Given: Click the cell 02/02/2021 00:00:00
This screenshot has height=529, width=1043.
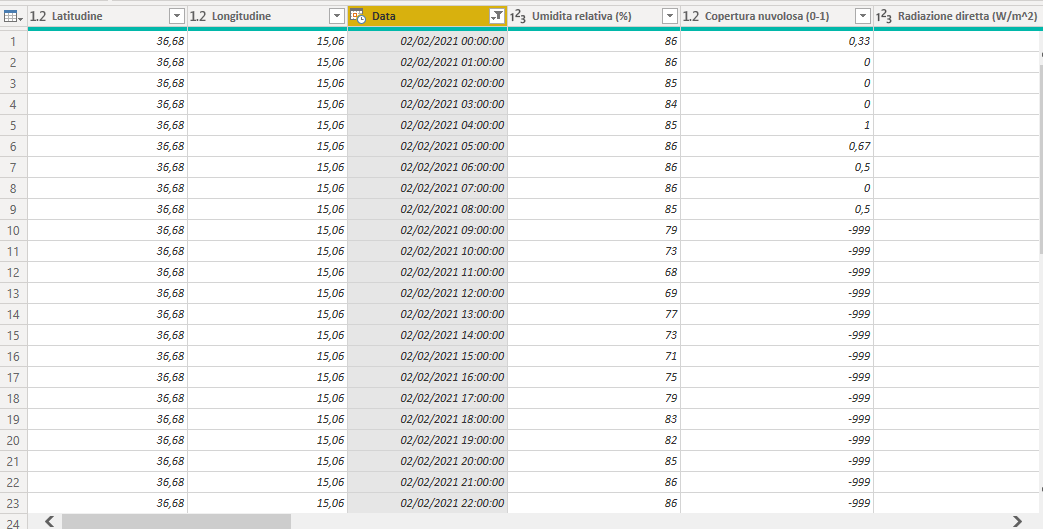Looking at the screenshot, I should tap(428, 41).
